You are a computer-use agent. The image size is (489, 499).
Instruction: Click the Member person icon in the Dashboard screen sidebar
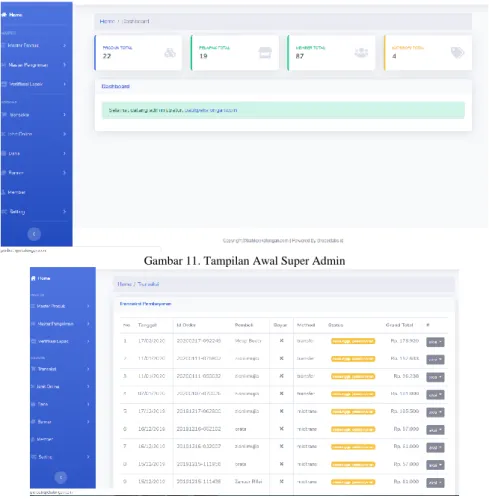[3, 192]
